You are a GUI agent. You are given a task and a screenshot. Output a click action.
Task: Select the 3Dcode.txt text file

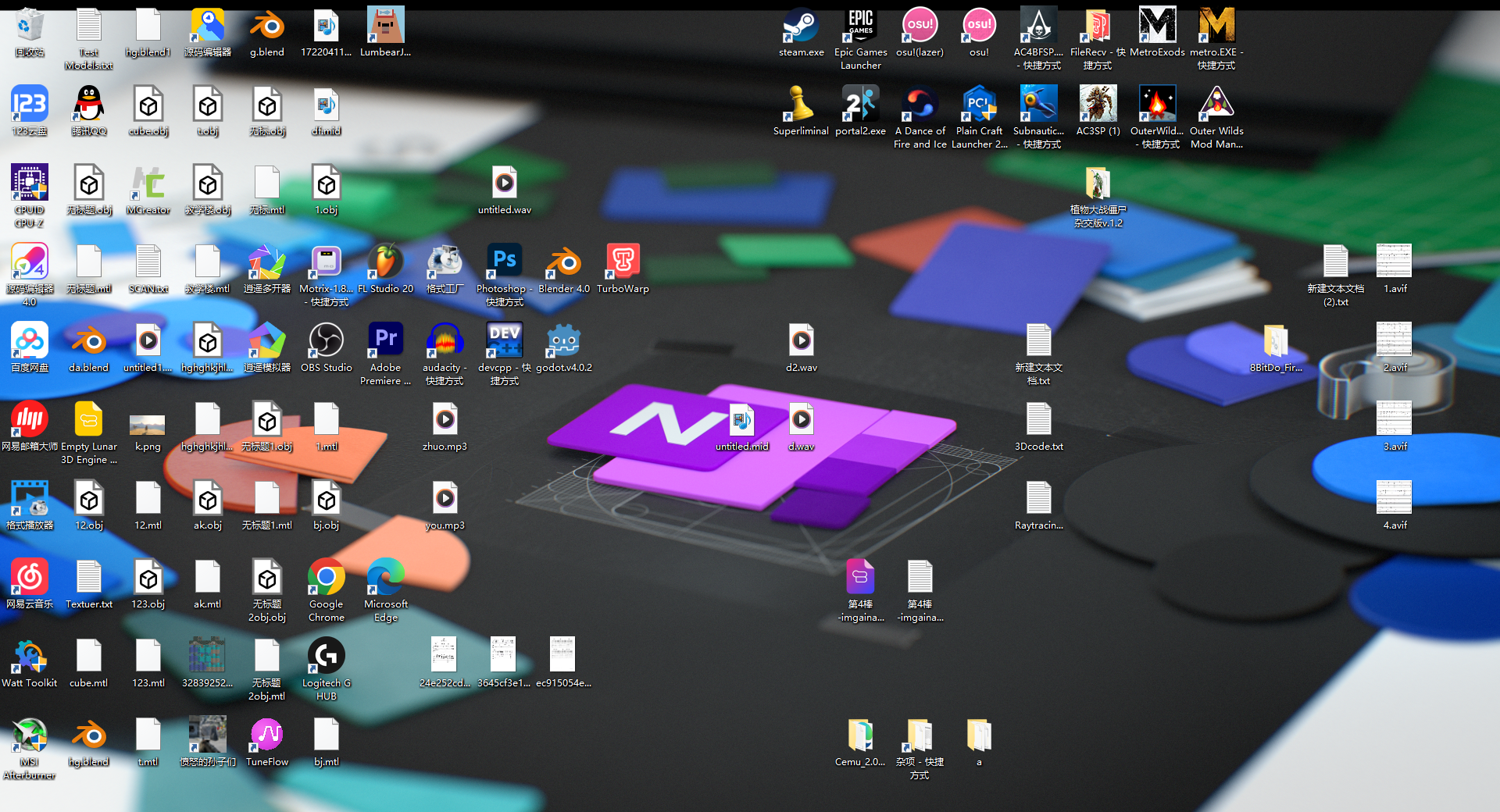[x=1038, y=420]
